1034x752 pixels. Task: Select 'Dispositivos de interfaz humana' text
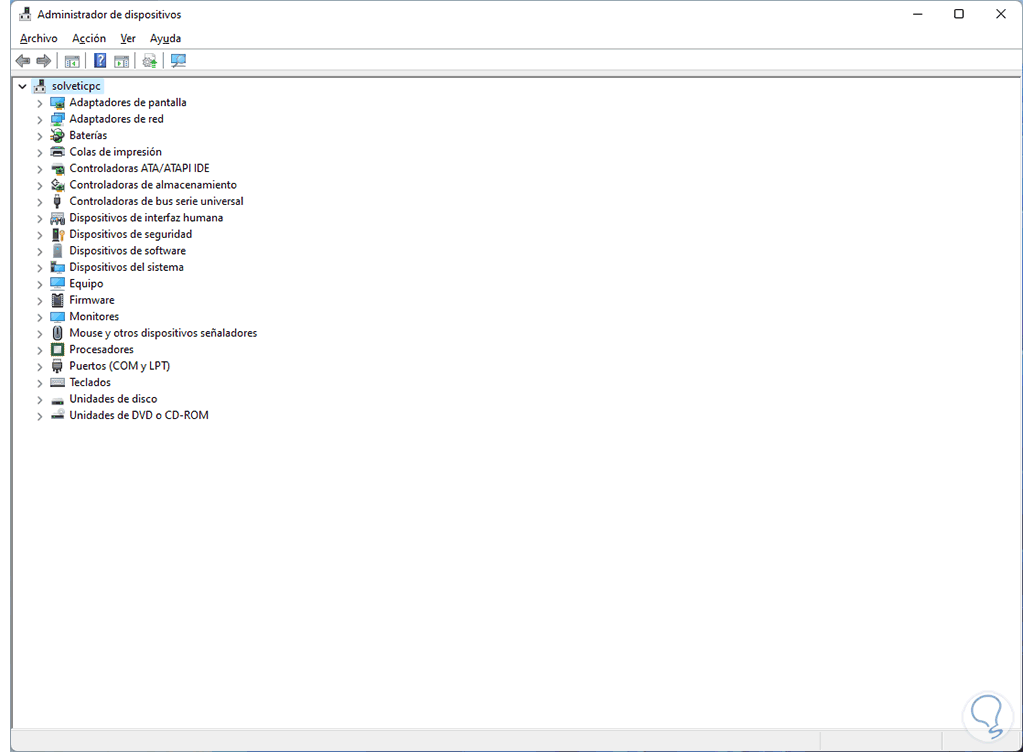[146, 218]
